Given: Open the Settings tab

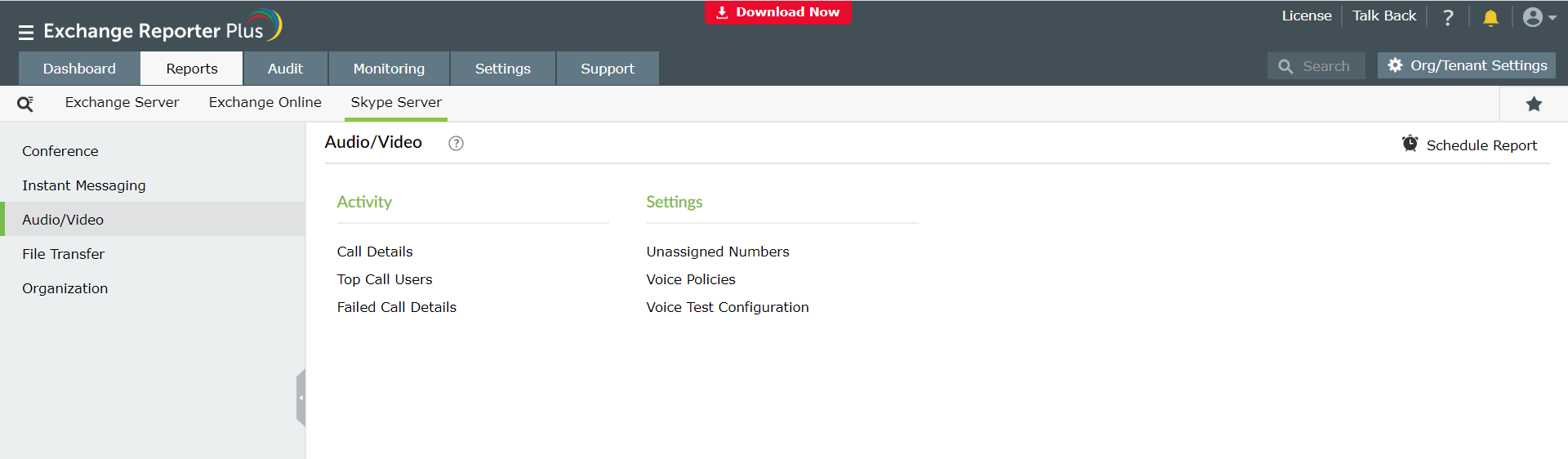Looking at the screenshot, I should click(x=503, y=69).
